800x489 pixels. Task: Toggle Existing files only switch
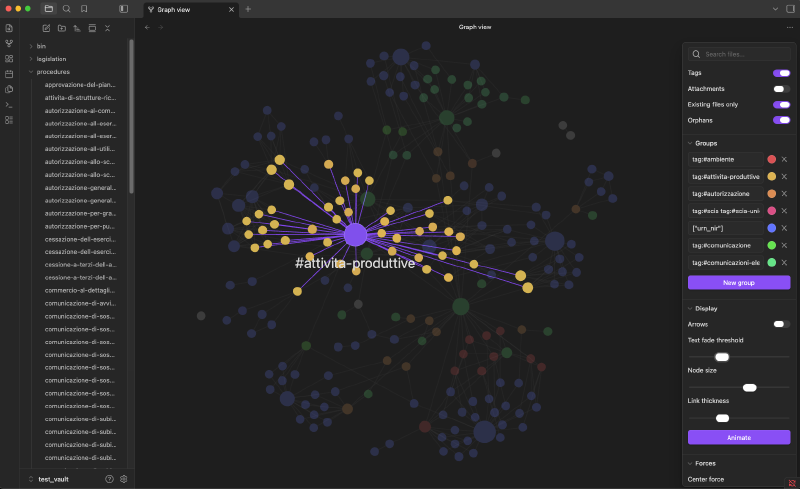click(781, 105)
